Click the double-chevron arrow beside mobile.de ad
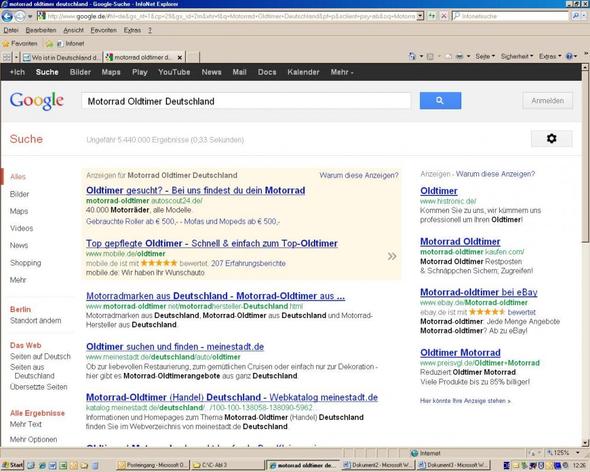This screenshot has width=590, height=472. [392, 256]
